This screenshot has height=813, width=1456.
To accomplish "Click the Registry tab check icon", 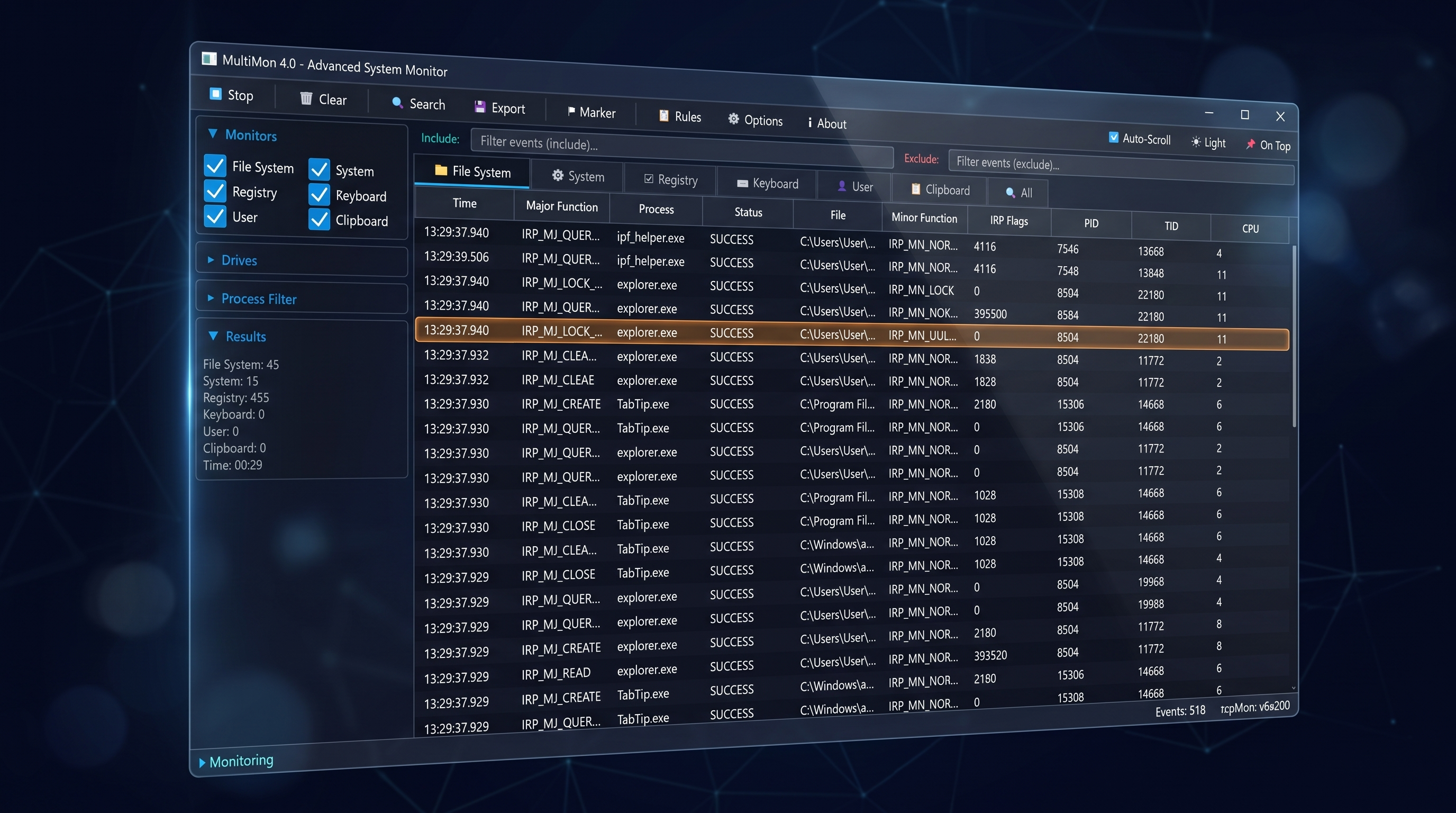I will pos(648,179).
